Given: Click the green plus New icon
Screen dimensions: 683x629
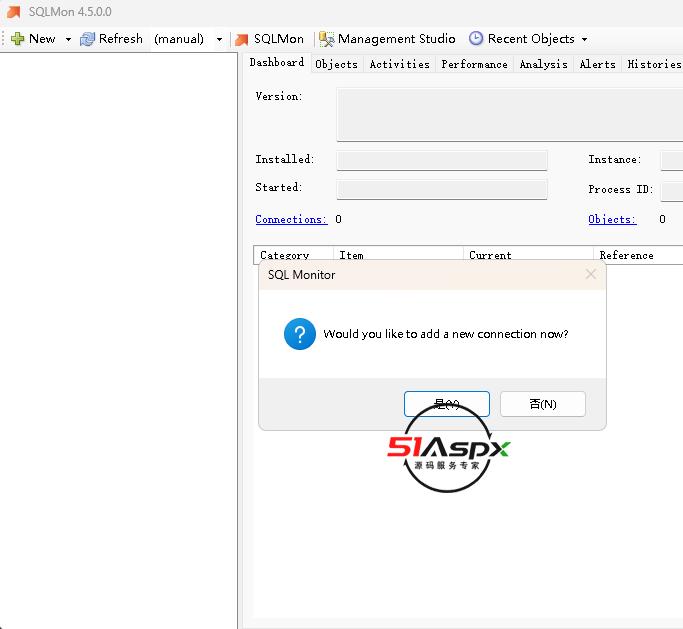Looking at the screenshot, I should click(18, 39).
